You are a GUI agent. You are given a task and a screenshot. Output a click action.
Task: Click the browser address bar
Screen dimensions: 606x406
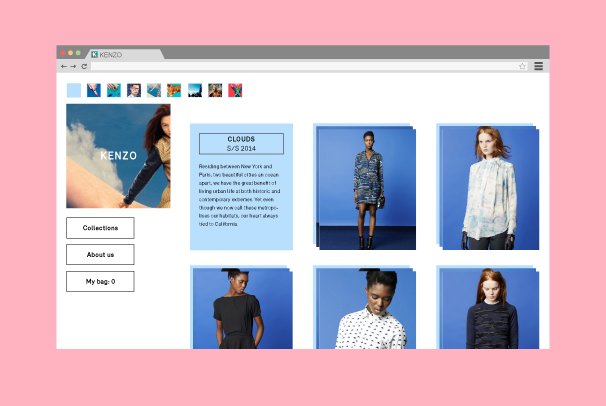point(300,66)
